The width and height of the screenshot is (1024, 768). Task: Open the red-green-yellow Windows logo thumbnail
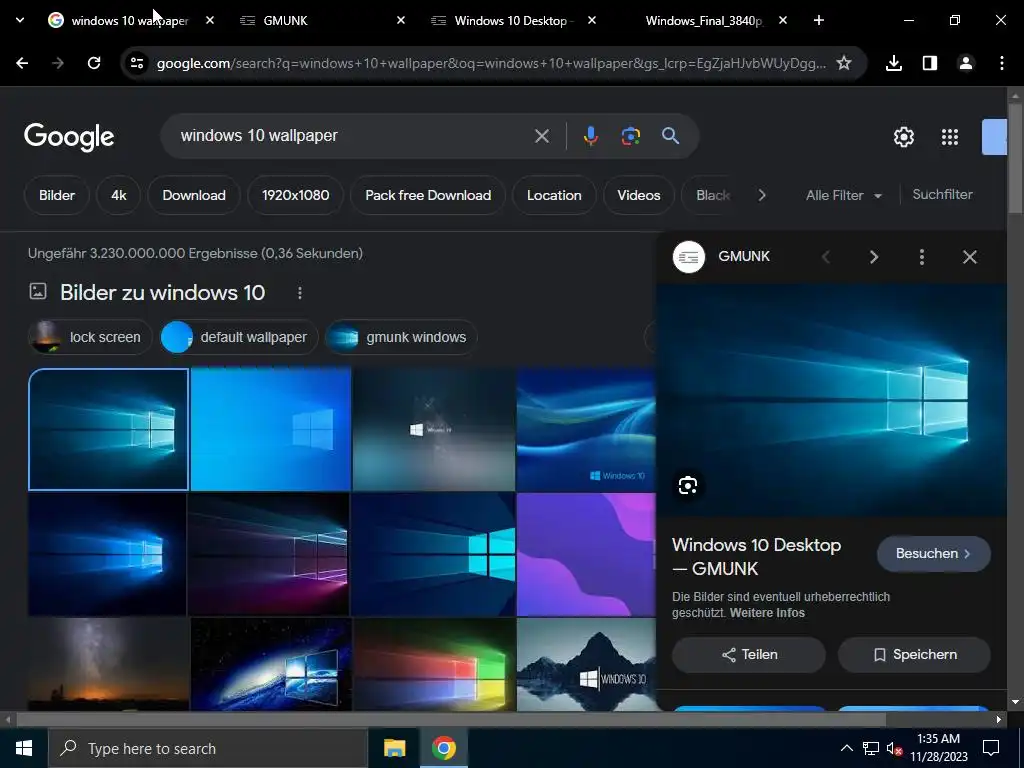tap(434, 664)
